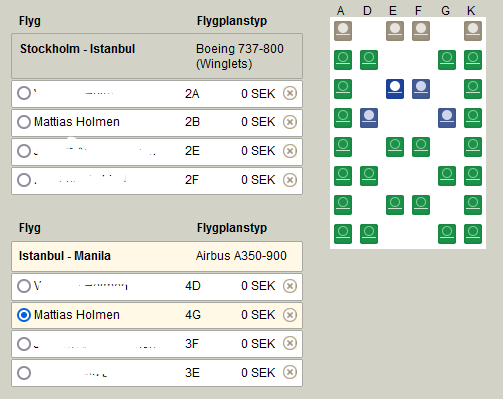The height and width of the screenshot is (399, 503).
Task: Select passenger radio for seat 2A
Action: point(24,93)
